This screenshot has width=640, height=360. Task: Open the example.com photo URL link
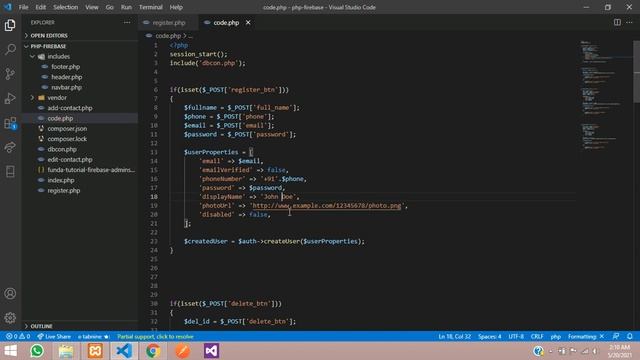point(327,206)
